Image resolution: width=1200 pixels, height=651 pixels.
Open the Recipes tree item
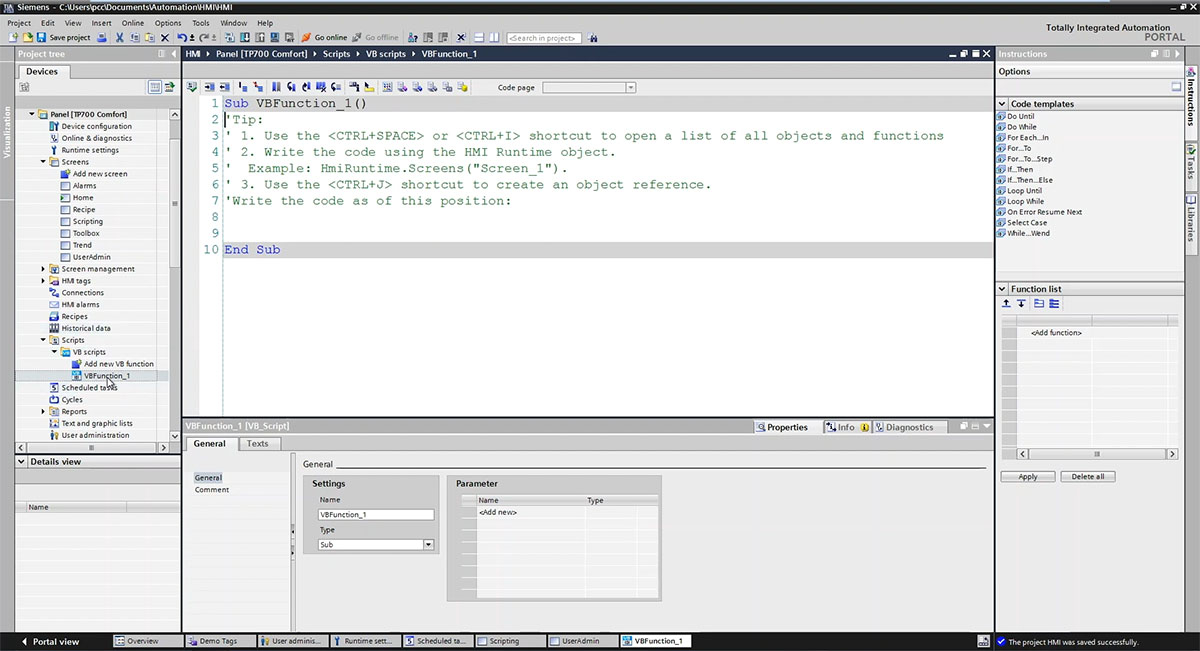tap(68, 317)
